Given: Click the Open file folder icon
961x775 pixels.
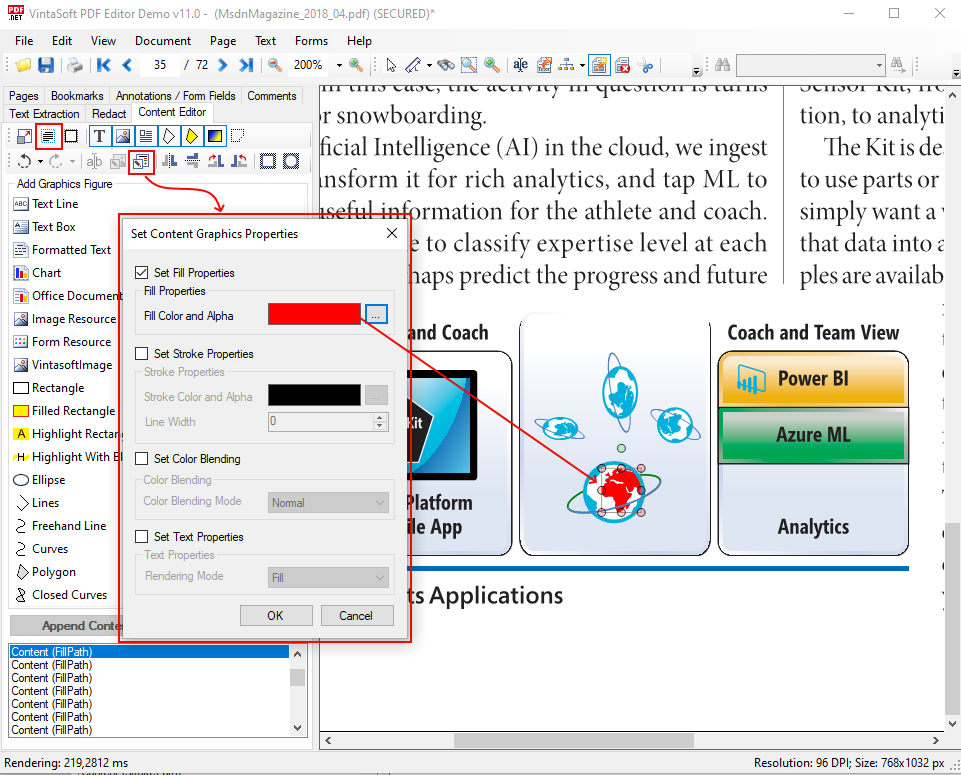Looking at the screenshot, I should [x=23, y=65].
